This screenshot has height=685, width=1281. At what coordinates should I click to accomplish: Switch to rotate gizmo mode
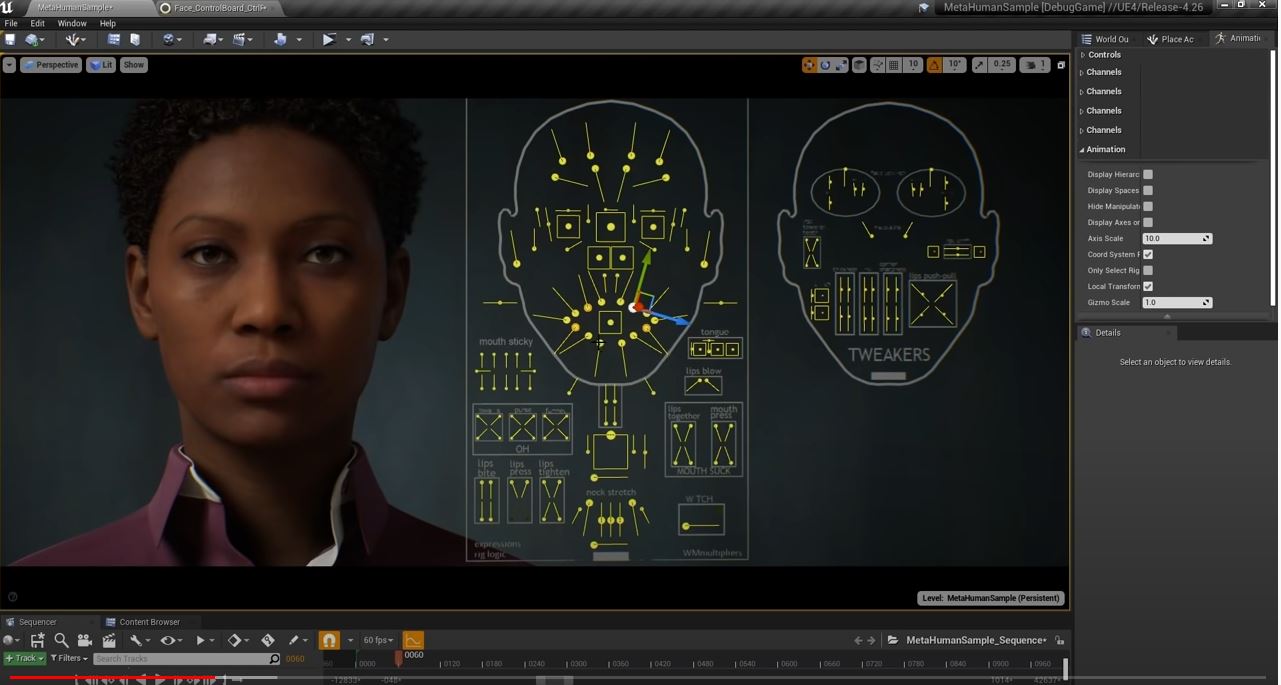point(825,65)
